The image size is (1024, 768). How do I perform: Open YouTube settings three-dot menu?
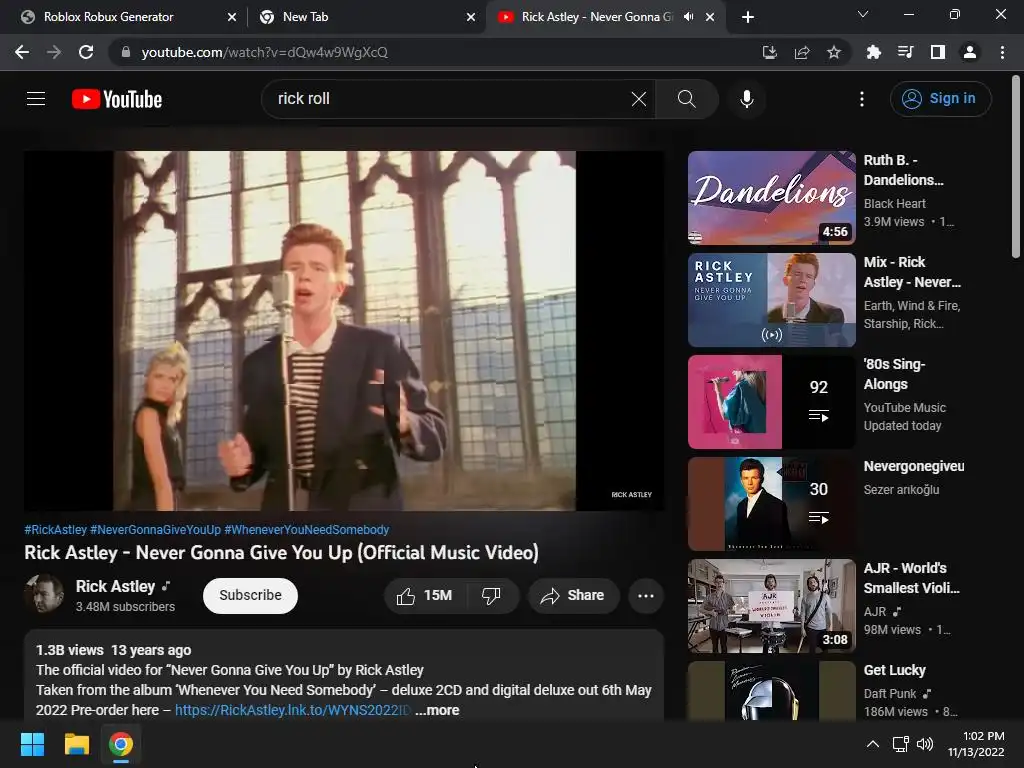pyautogui.click(x=862, y=99)
